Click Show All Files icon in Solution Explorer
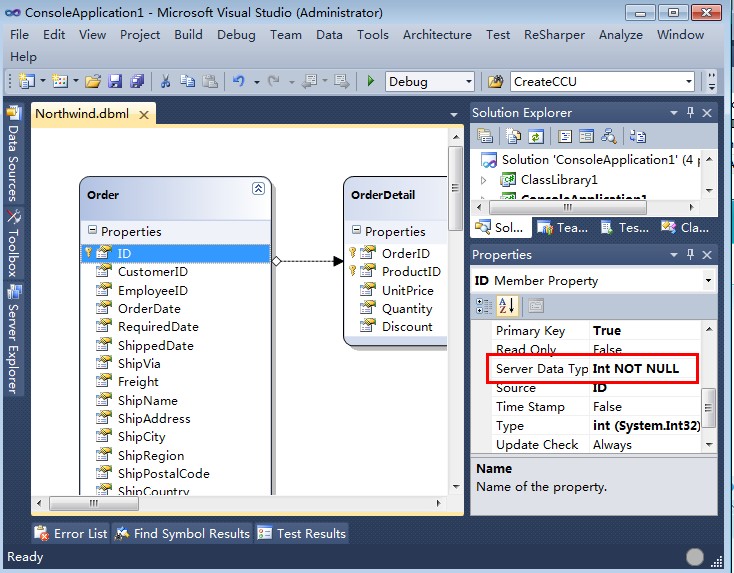This screenshot has width=734, height=573. coord(514,136)
